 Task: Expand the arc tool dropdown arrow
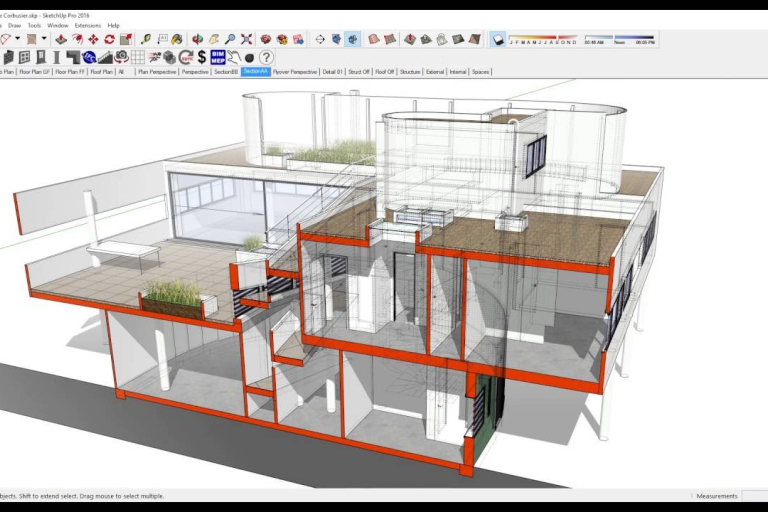18,38
